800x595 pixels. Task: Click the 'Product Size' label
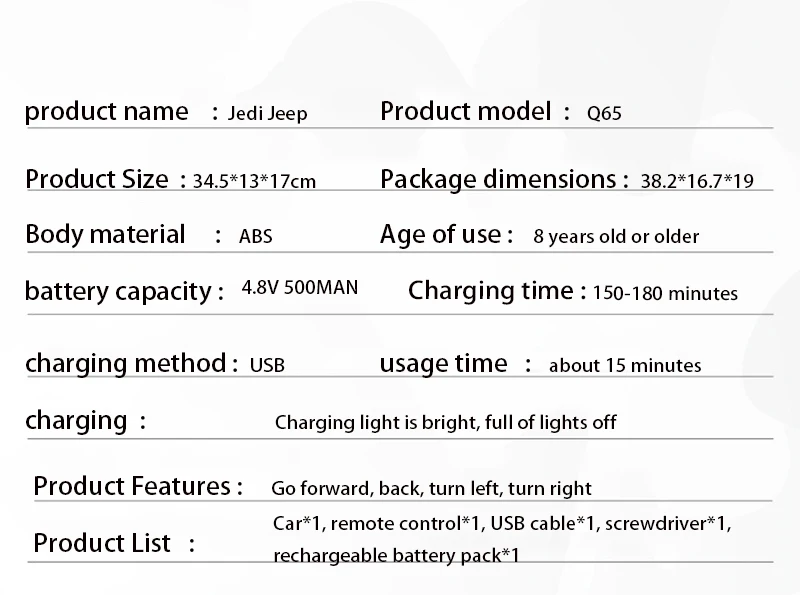click(96, 179)
